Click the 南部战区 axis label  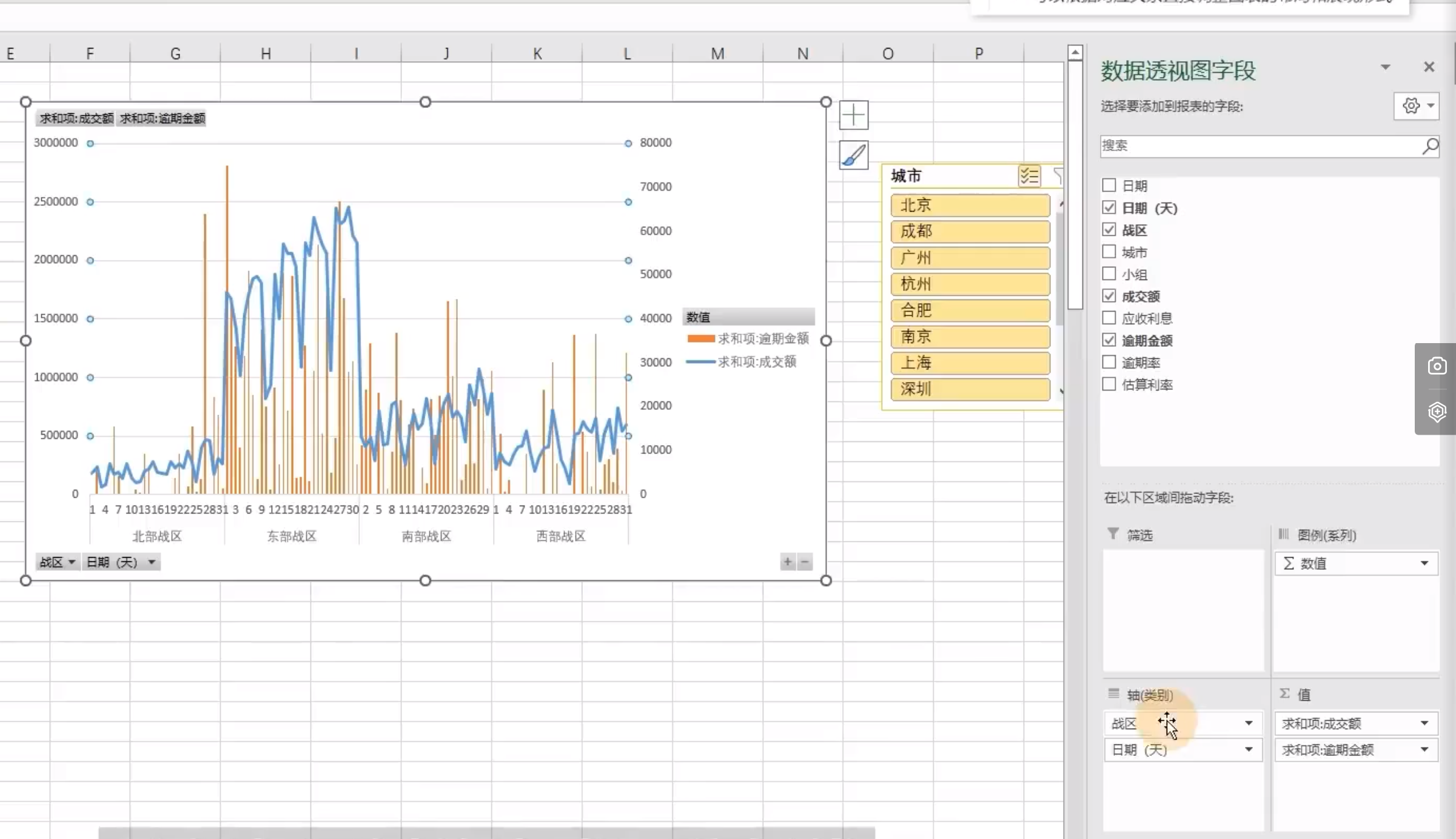point(426,536)
